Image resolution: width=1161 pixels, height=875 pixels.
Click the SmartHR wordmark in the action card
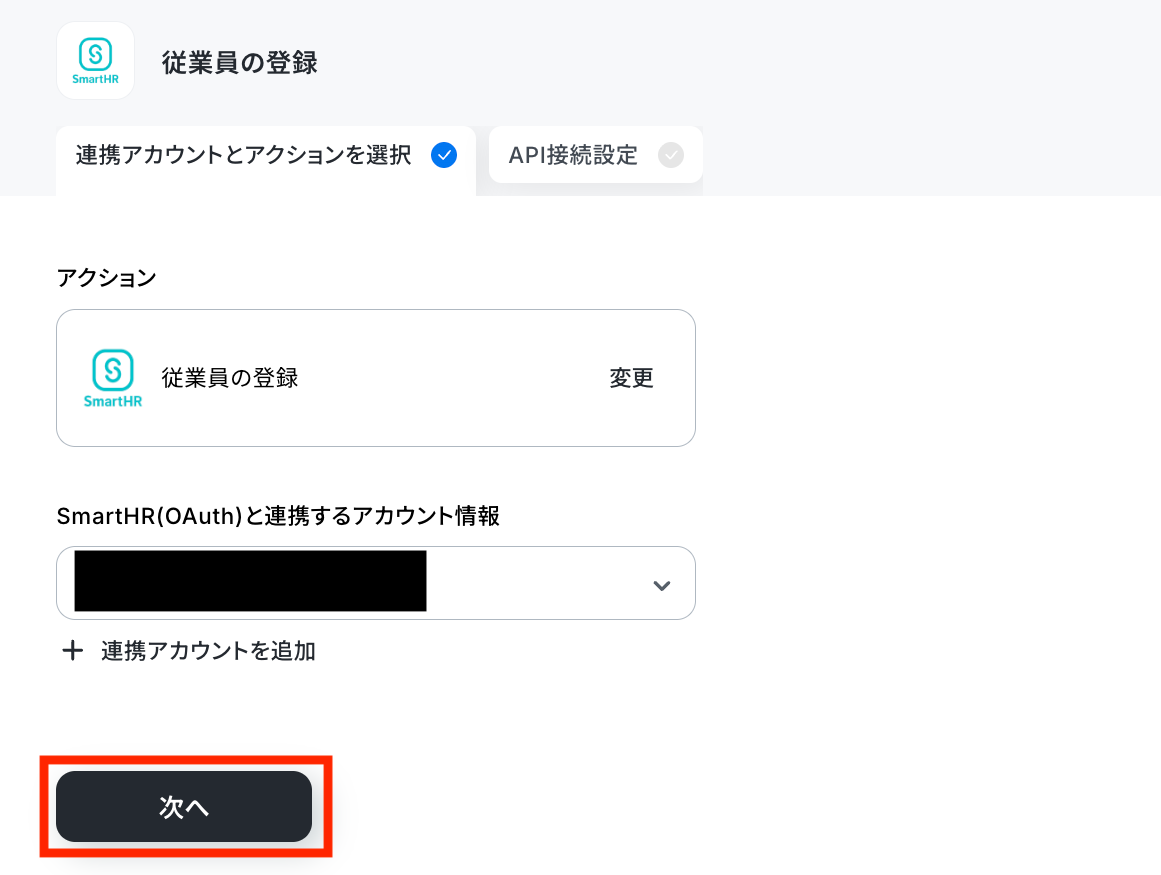pos(113,401)
